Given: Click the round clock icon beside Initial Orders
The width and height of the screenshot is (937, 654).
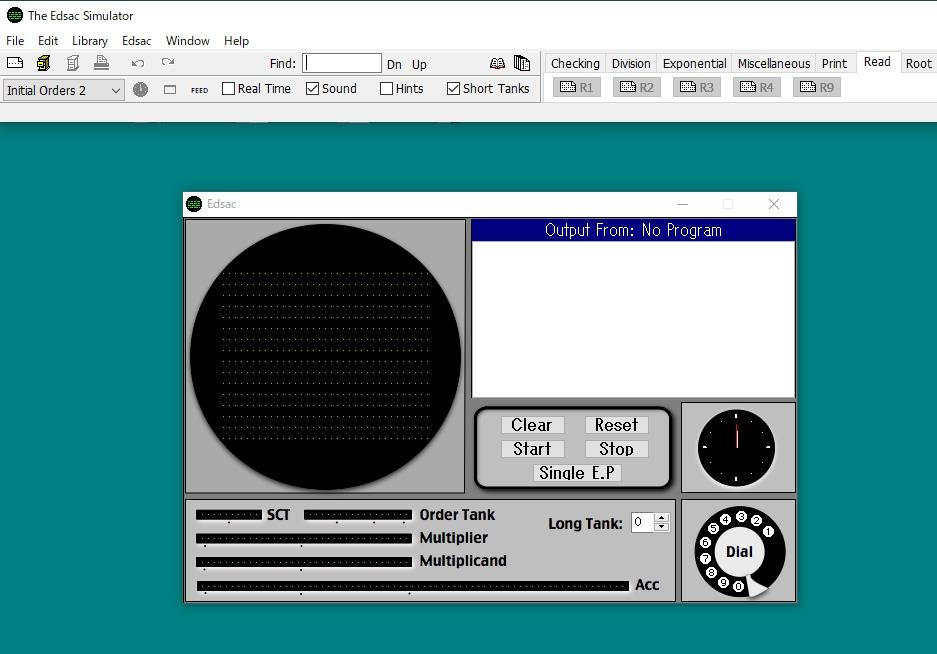Looking at the screenshot, I should tap(140, 90).
